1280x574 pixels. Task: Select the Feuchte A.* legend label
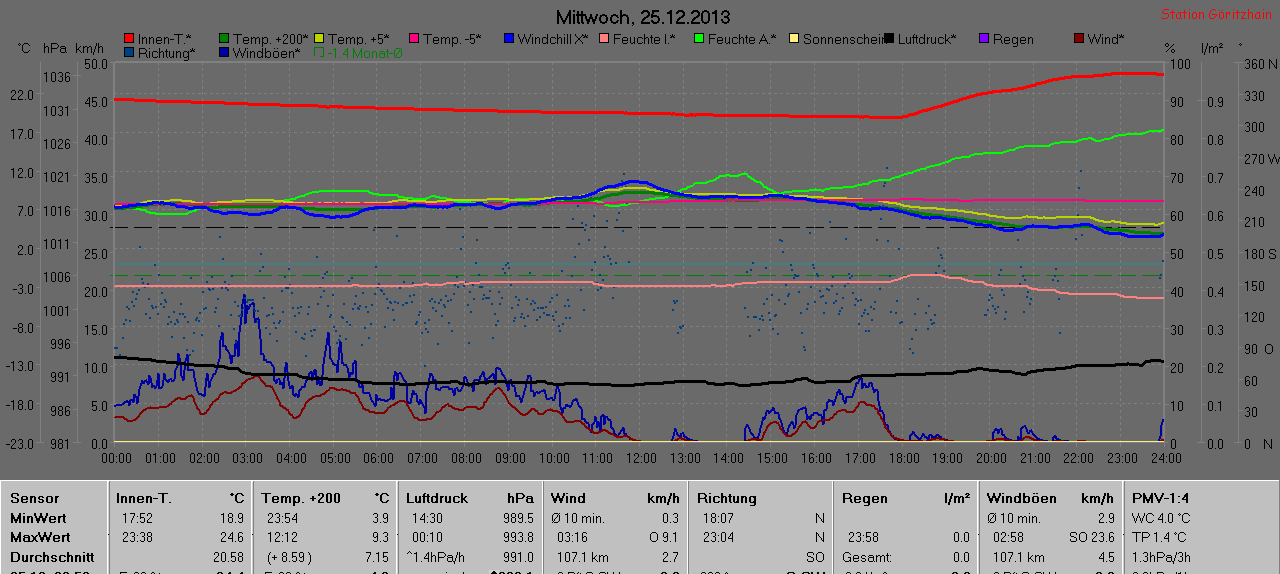click(742, 39)
